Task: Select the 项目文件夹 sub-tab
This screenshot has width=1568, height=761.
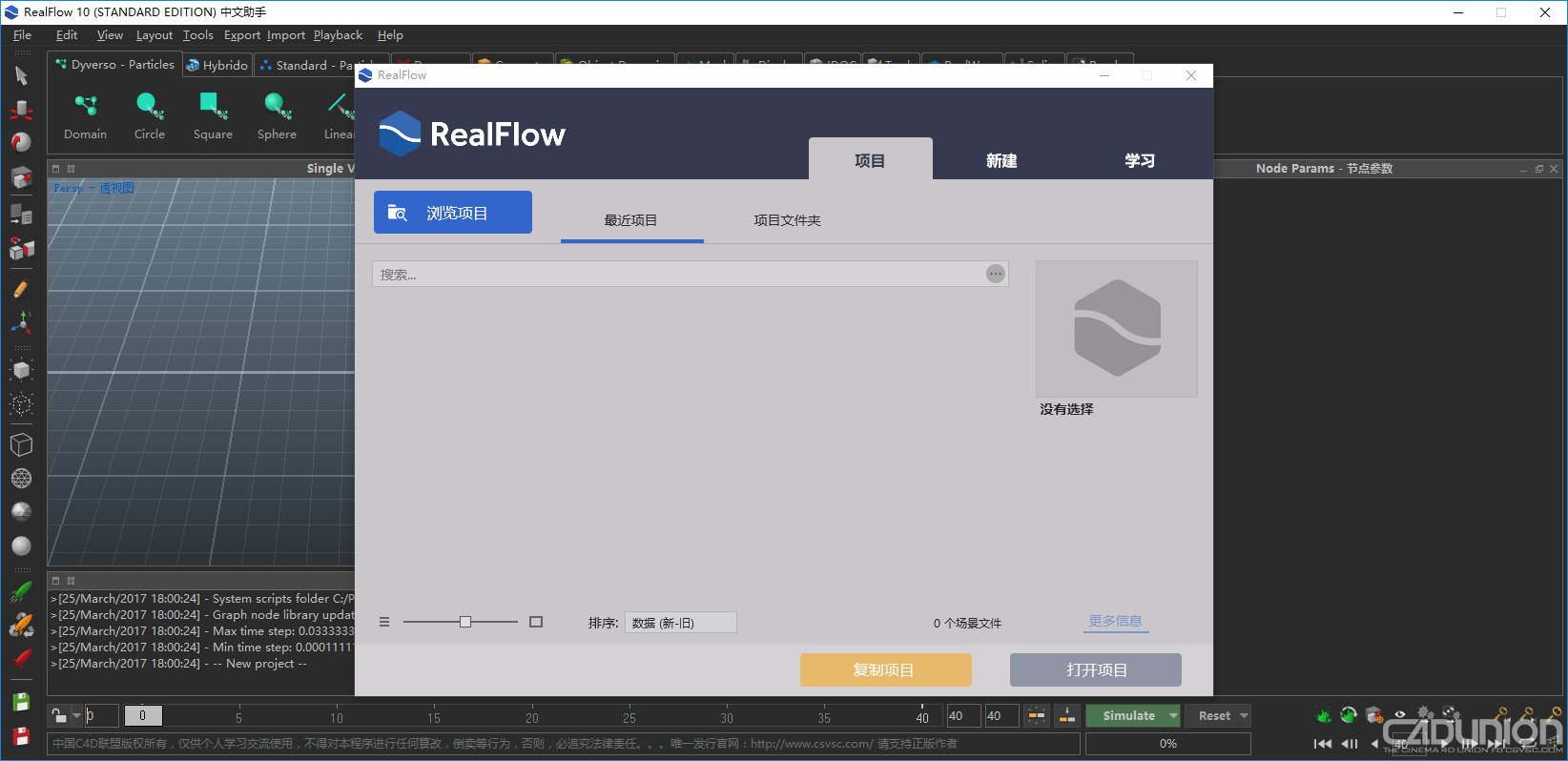Action: [x=787, y=220]
